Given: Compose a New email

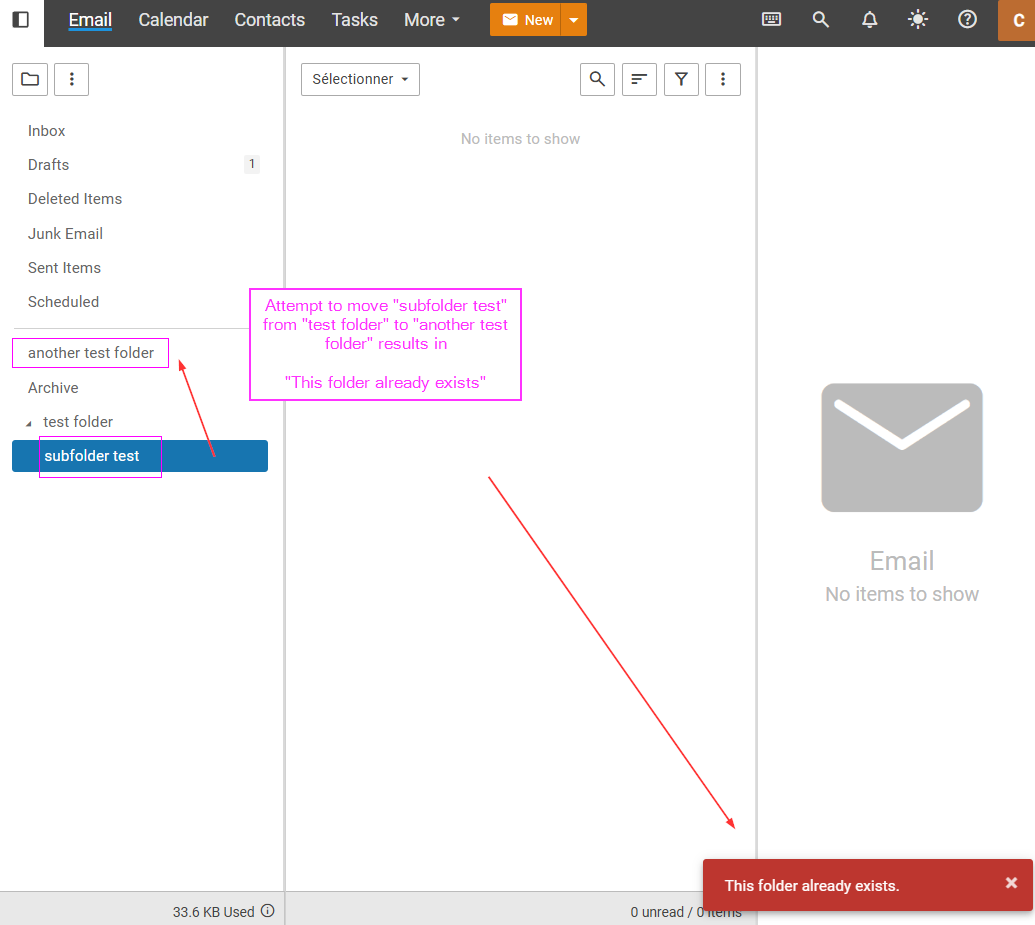Looking at the screenshot, I should (x=526, y=20).
